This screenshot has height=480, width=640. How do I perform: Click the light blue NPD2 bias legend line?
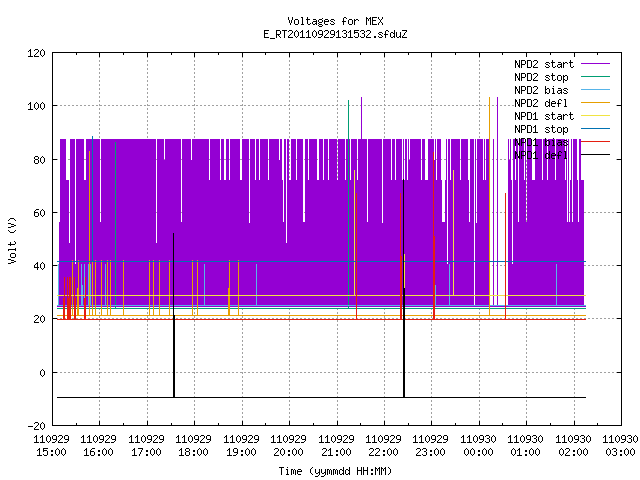pyautogui.click(x=595, y=89)
